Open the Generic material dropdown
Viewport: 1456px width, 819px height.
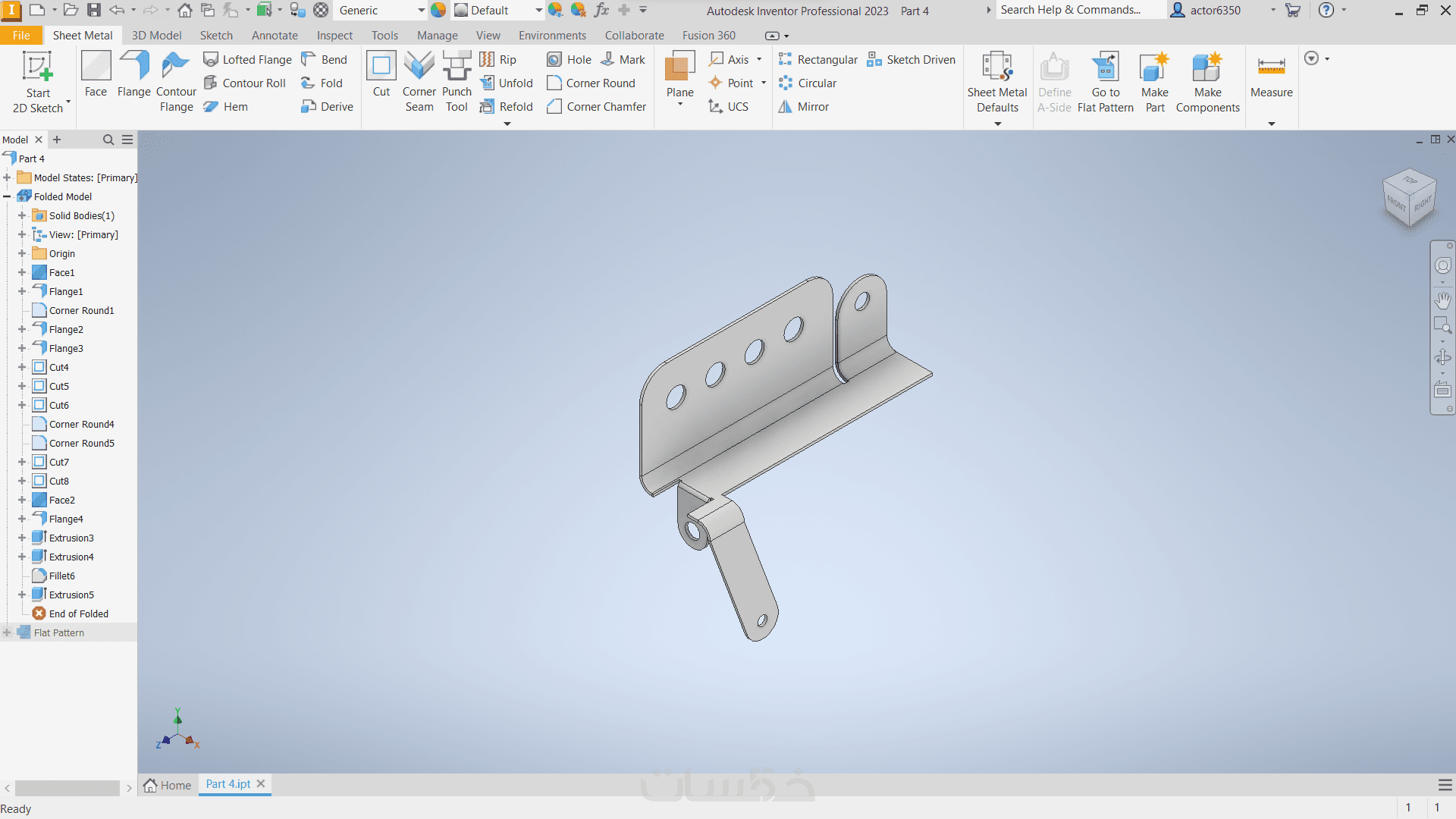point(422,11)
